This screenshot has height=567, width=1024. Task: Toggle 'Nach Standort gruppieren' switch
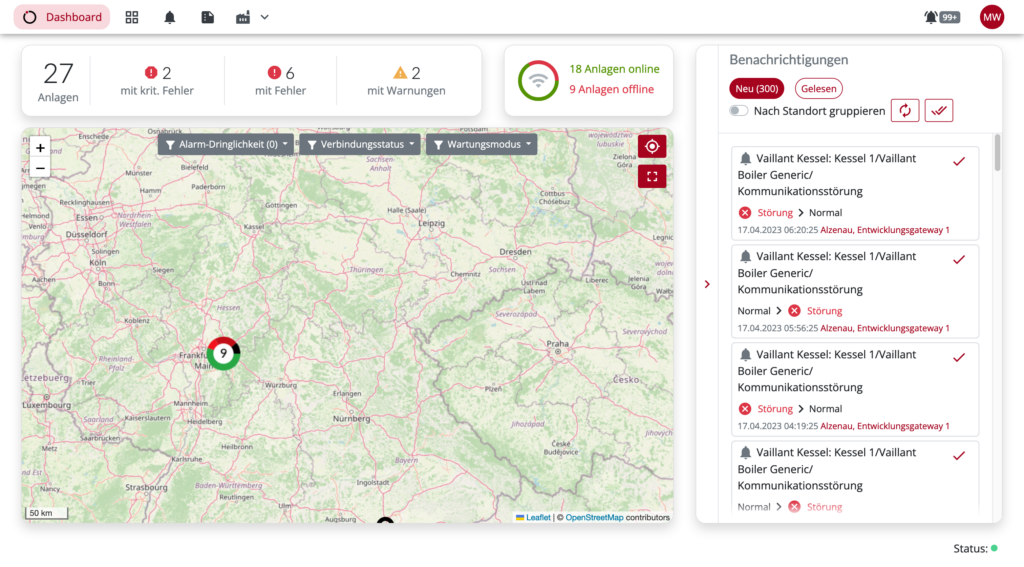click(x=739, y=110)
